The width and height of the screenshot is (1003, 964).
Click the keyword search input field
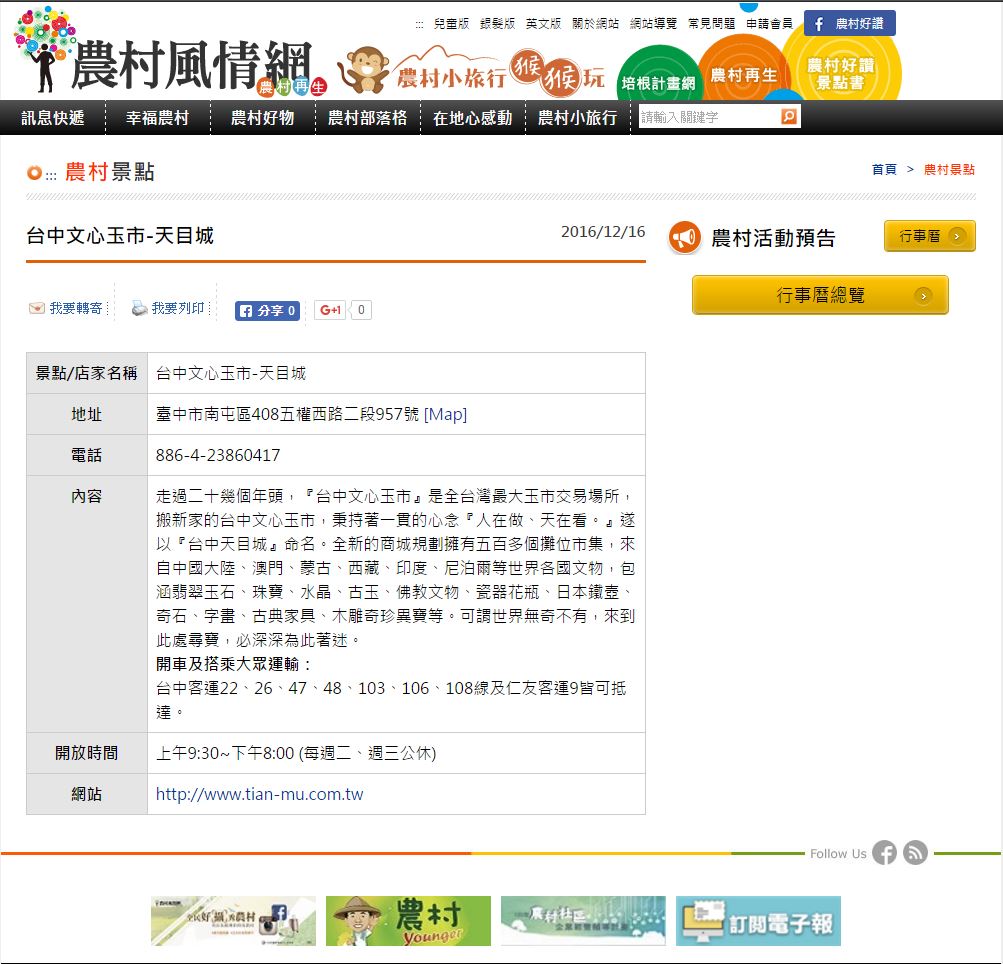pyautogui.click(x=708, y=117)
